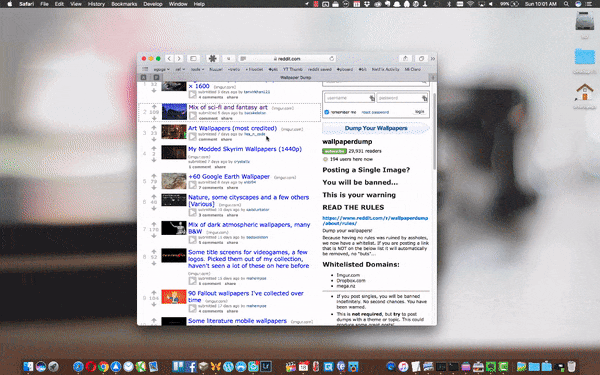The height and width of the screenshot is (375, 600).
Task: Expand preview of 'Mix of dark atmospheric wallpapers'
Action: pos(192,240)
